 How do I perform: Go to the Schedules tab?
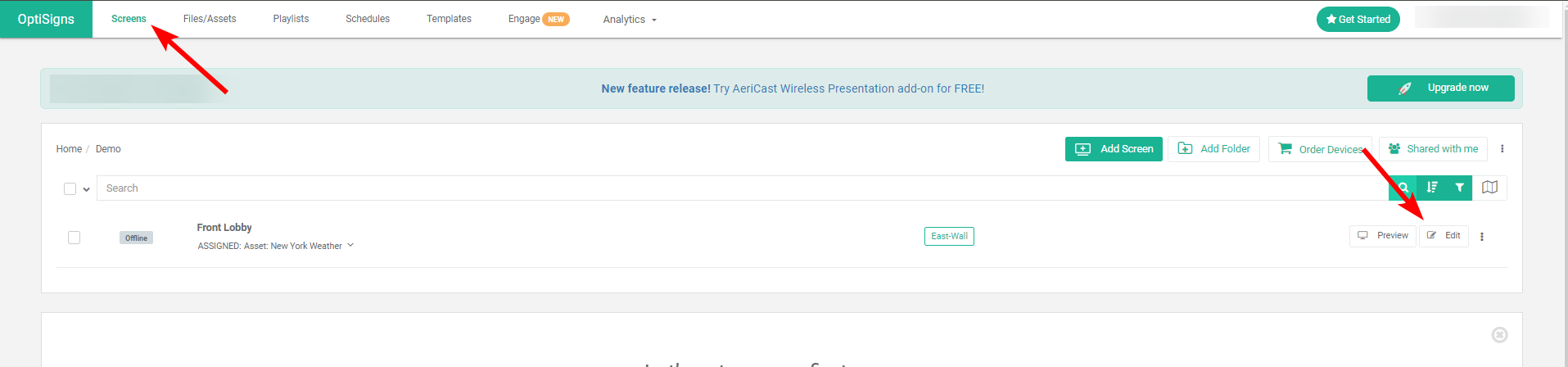[368, 19]
